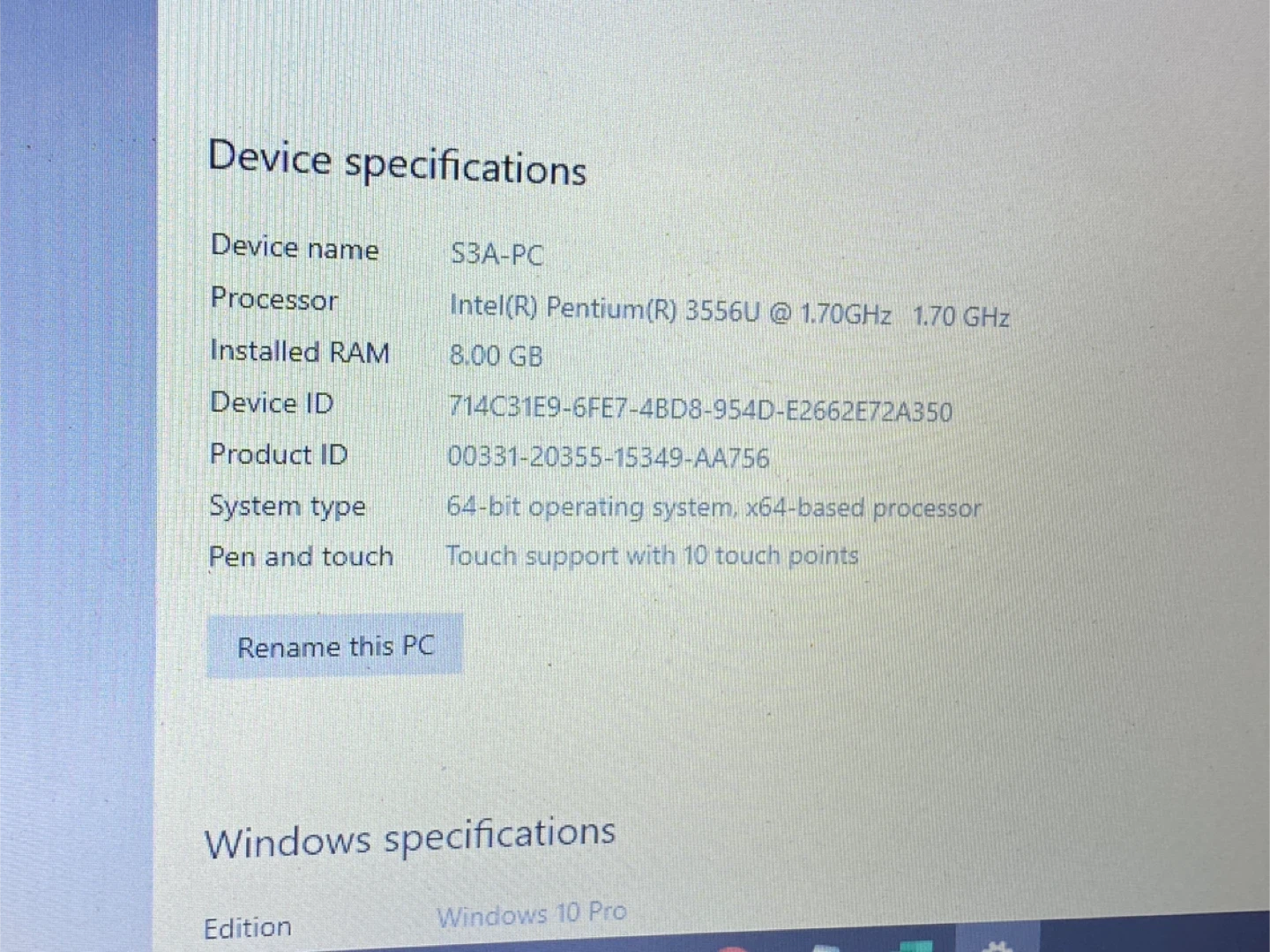Open the red taskbar app icon
The image size is (1270, 952).
[733, 949]
